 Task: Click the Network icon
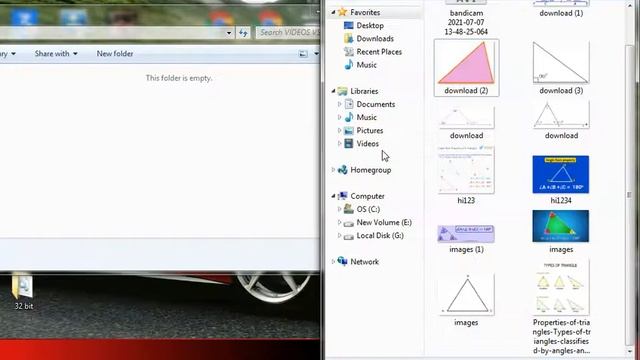pos(342,261)
